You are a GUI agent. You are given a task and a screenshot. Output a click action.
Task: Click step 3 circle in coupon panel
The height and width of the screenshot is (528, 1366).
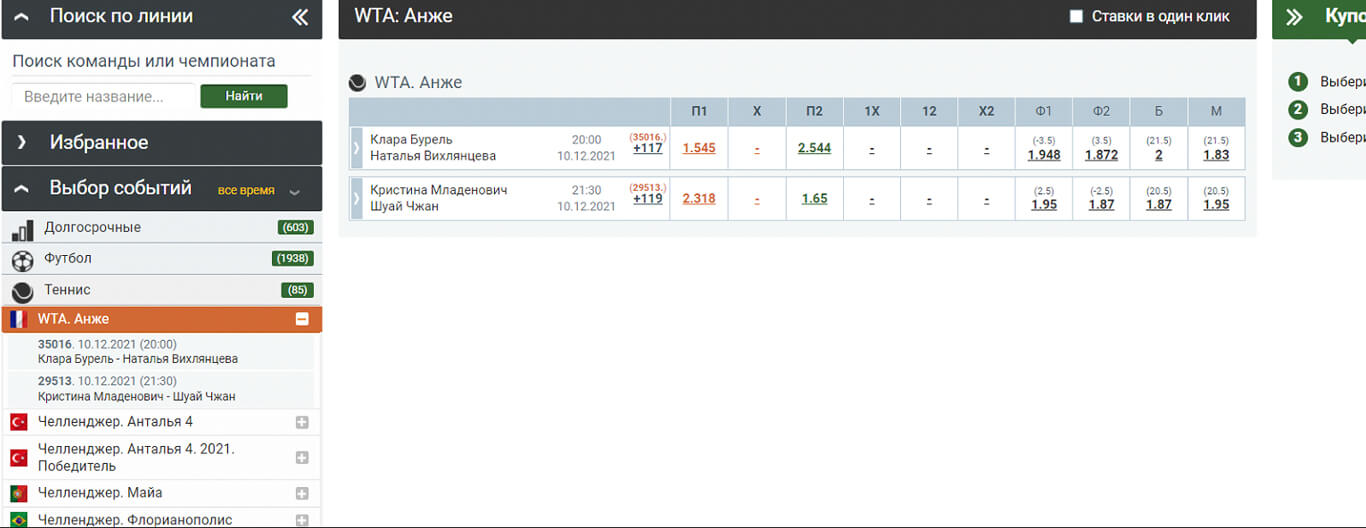click(1298, 138)
